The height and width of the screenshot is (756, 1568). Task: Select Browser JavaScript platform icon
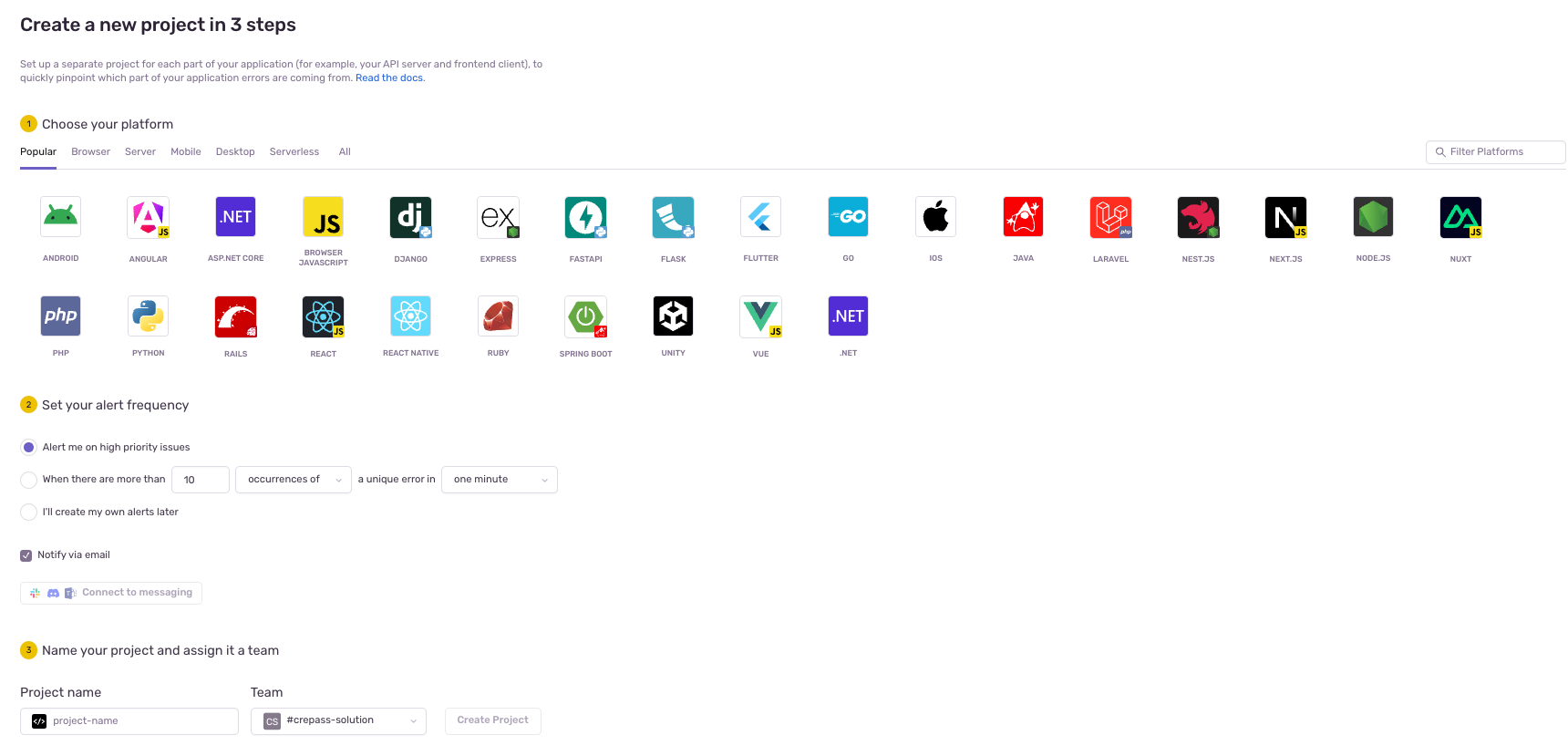[323, 217]
